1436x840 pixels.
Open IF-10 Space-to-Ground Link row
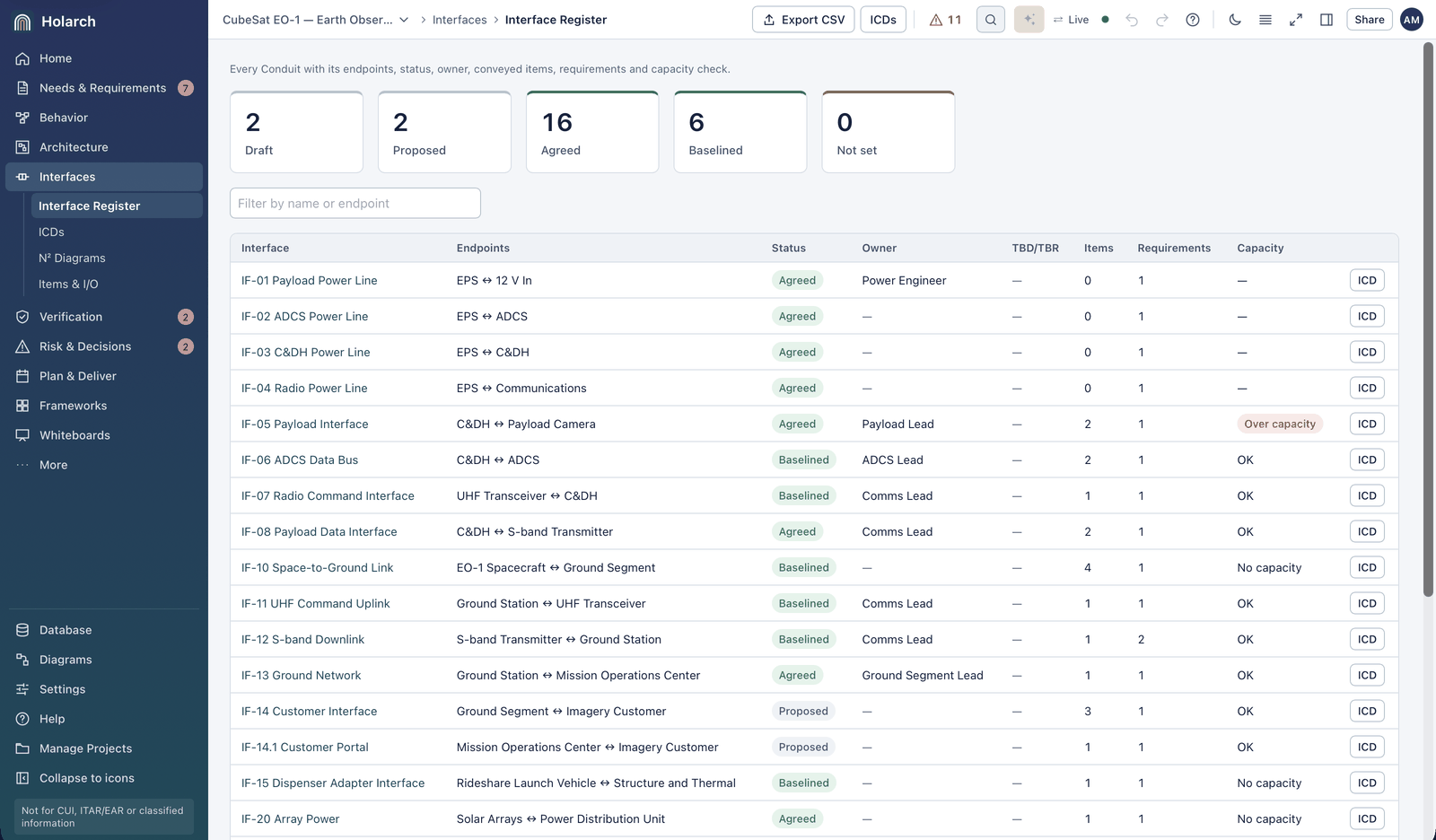(814, 567)
